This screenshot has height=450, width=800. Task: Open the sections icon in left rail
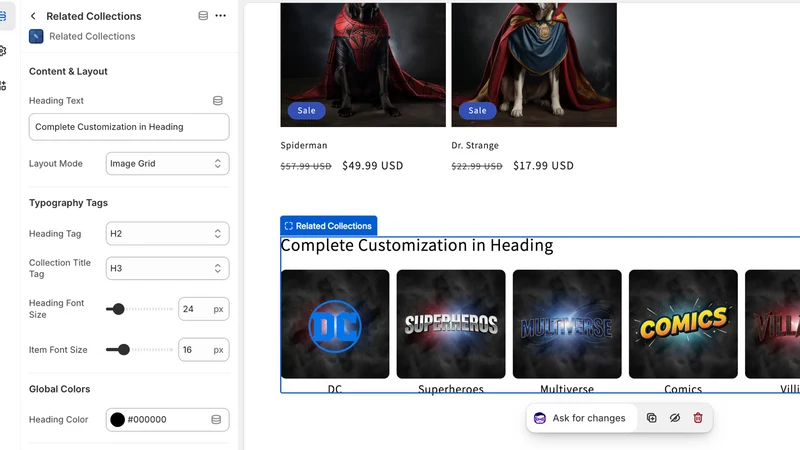click(x=3, y=16)
